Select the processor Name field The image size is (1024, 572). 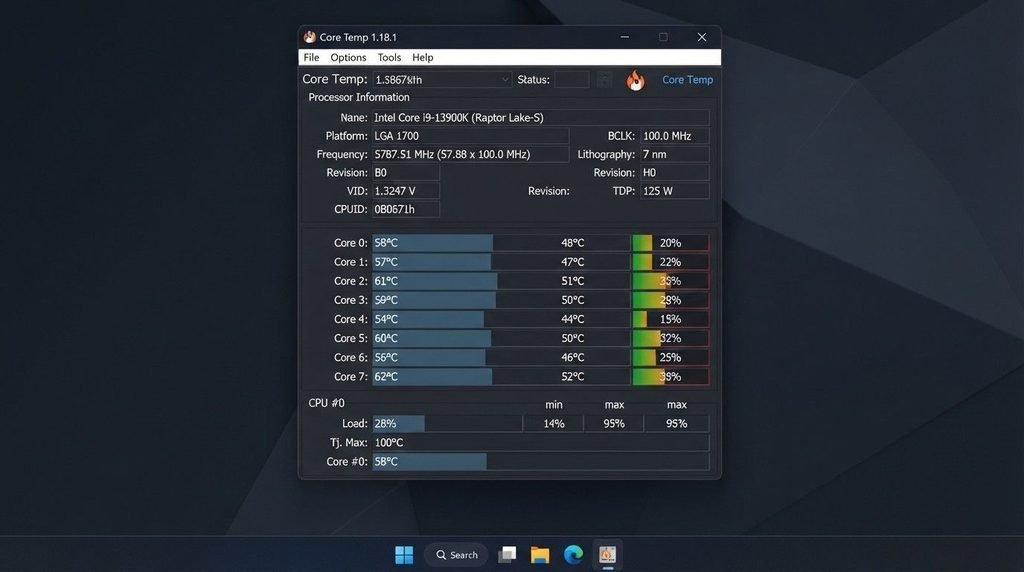click(541, 118)
